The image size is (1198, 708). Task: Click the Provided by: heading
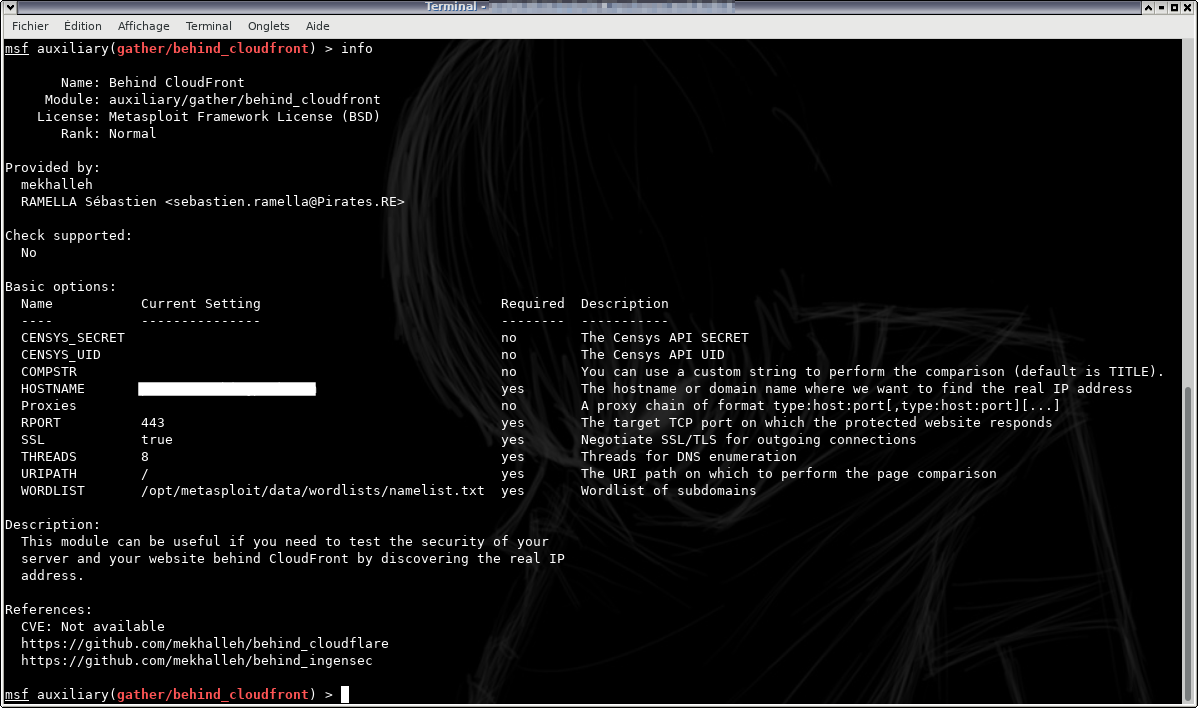click(x=53, y=167)
